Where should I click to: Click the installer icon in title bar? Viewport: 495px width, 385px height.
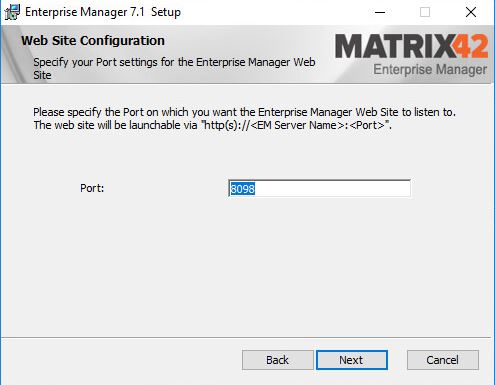(x=12, y=12)
